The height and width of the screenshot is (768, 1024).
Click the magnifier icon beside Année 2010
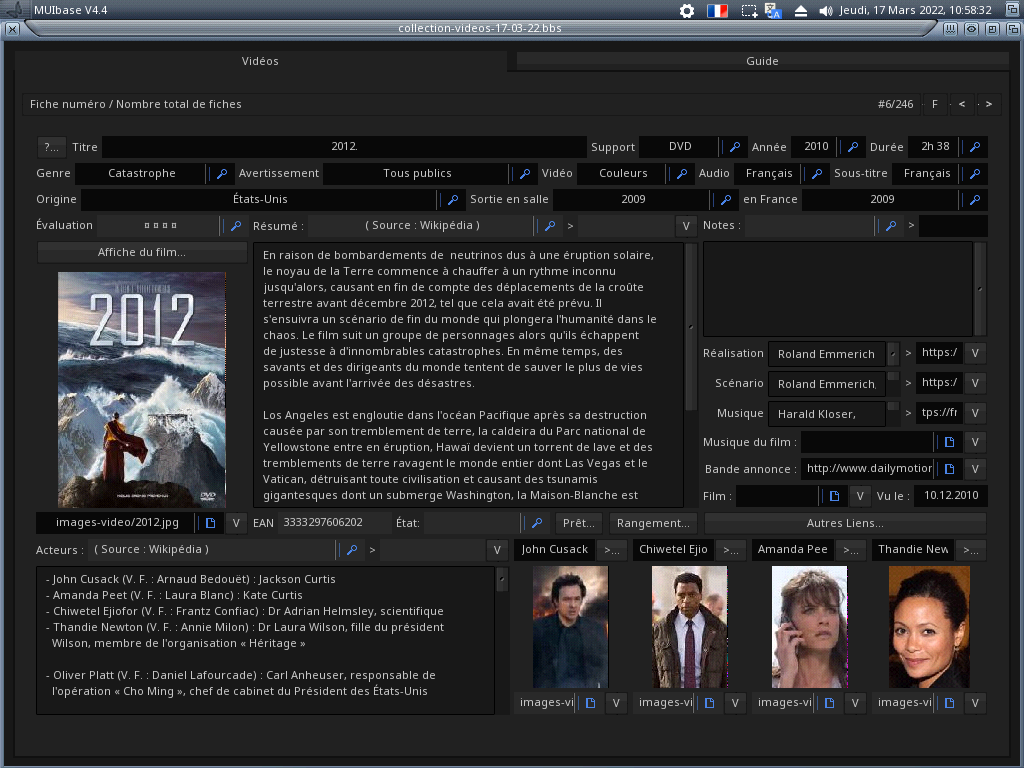click(x=853, y=147)
